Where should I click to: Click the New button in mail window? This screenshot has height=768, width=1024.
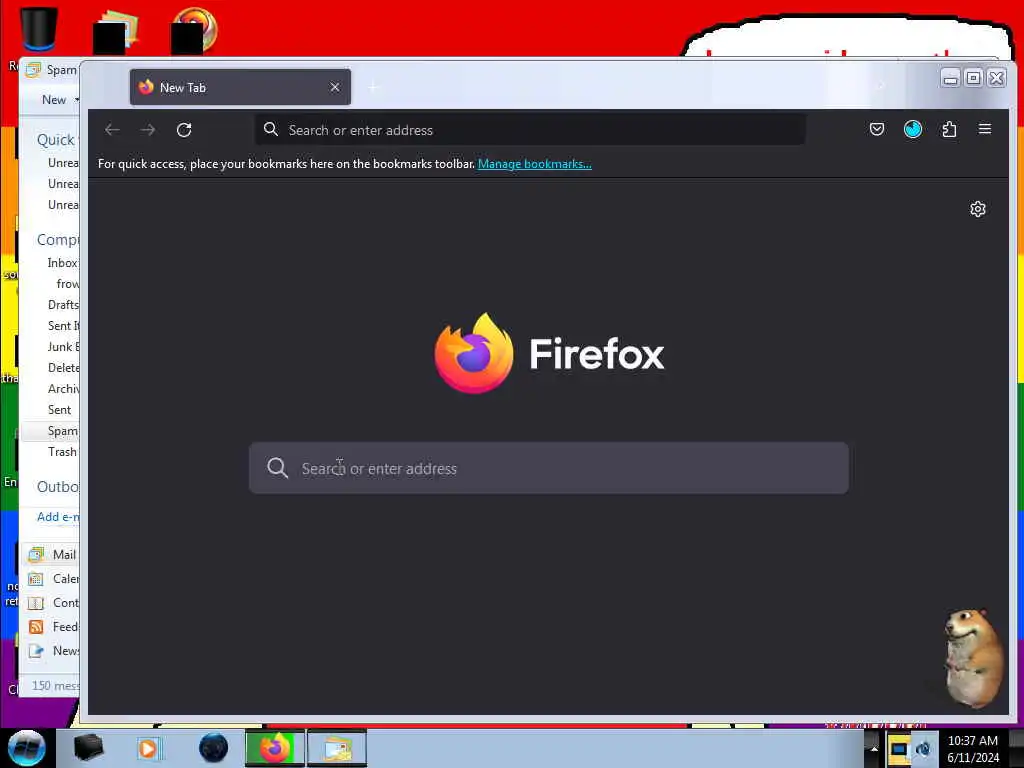(54, 100)
